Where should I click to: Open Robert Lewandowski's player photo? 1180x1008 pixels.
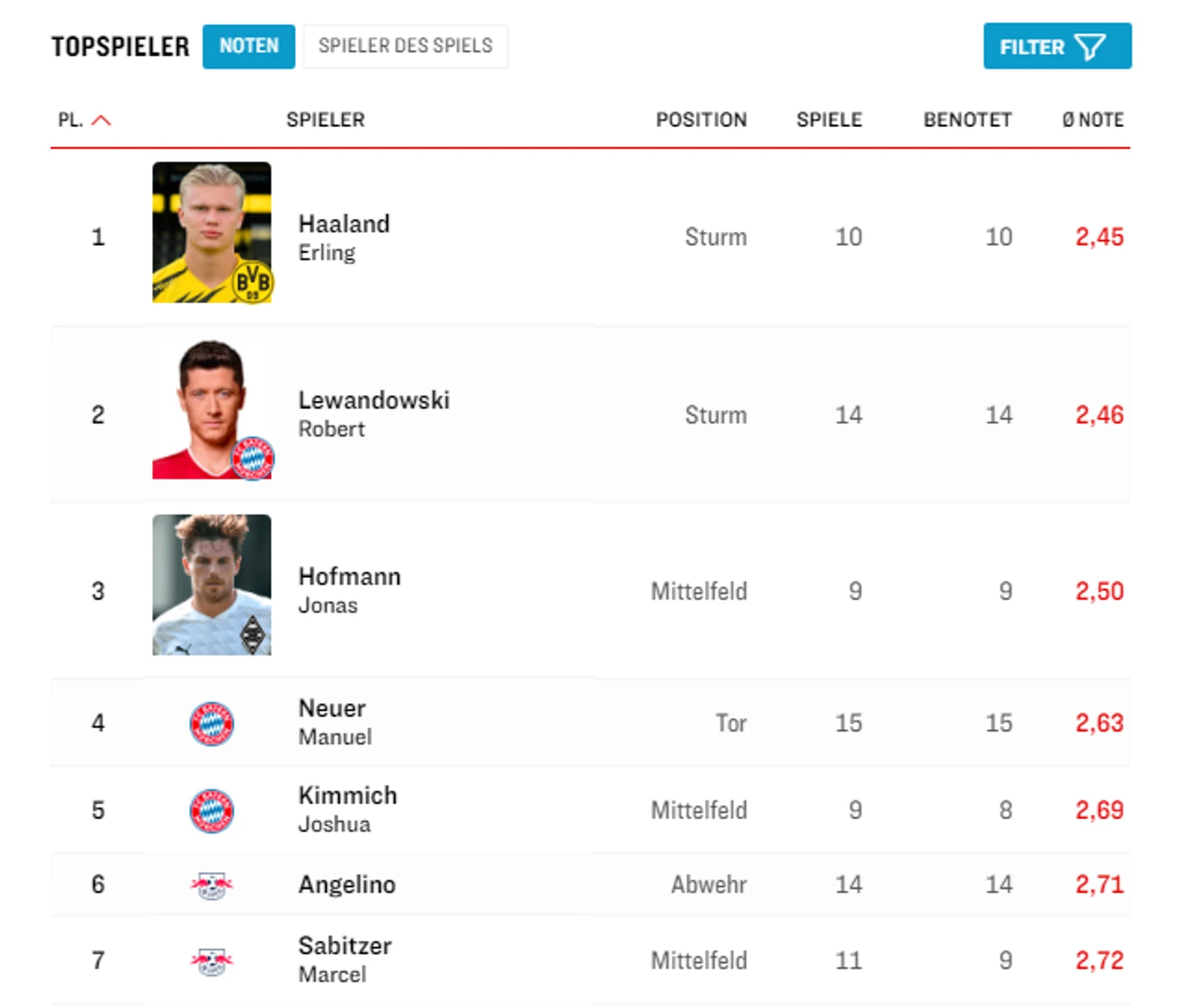(212, 409)
